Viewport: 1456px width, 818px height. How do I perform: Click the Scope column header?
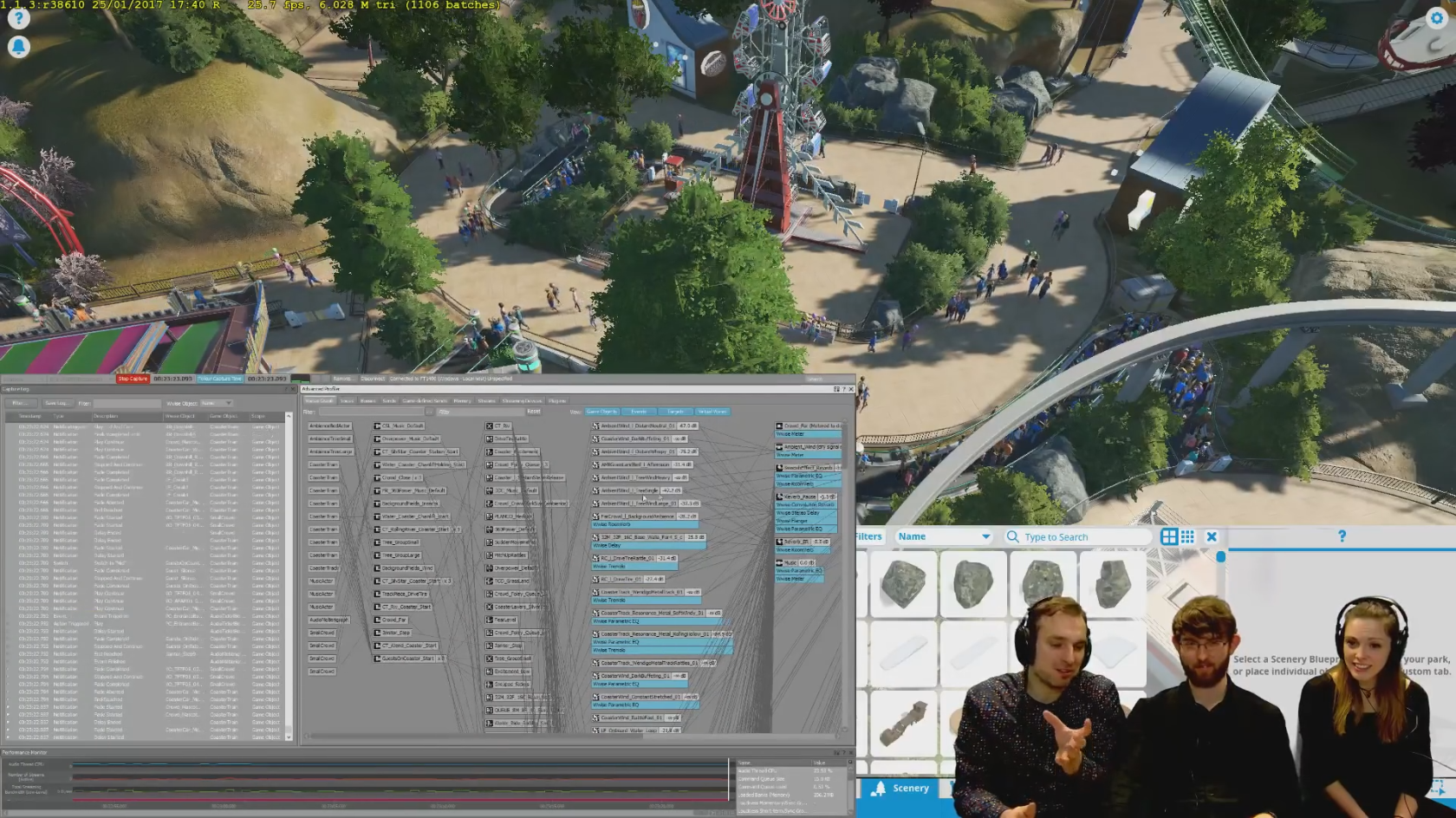pyautogui.click(x=258, y=417)
